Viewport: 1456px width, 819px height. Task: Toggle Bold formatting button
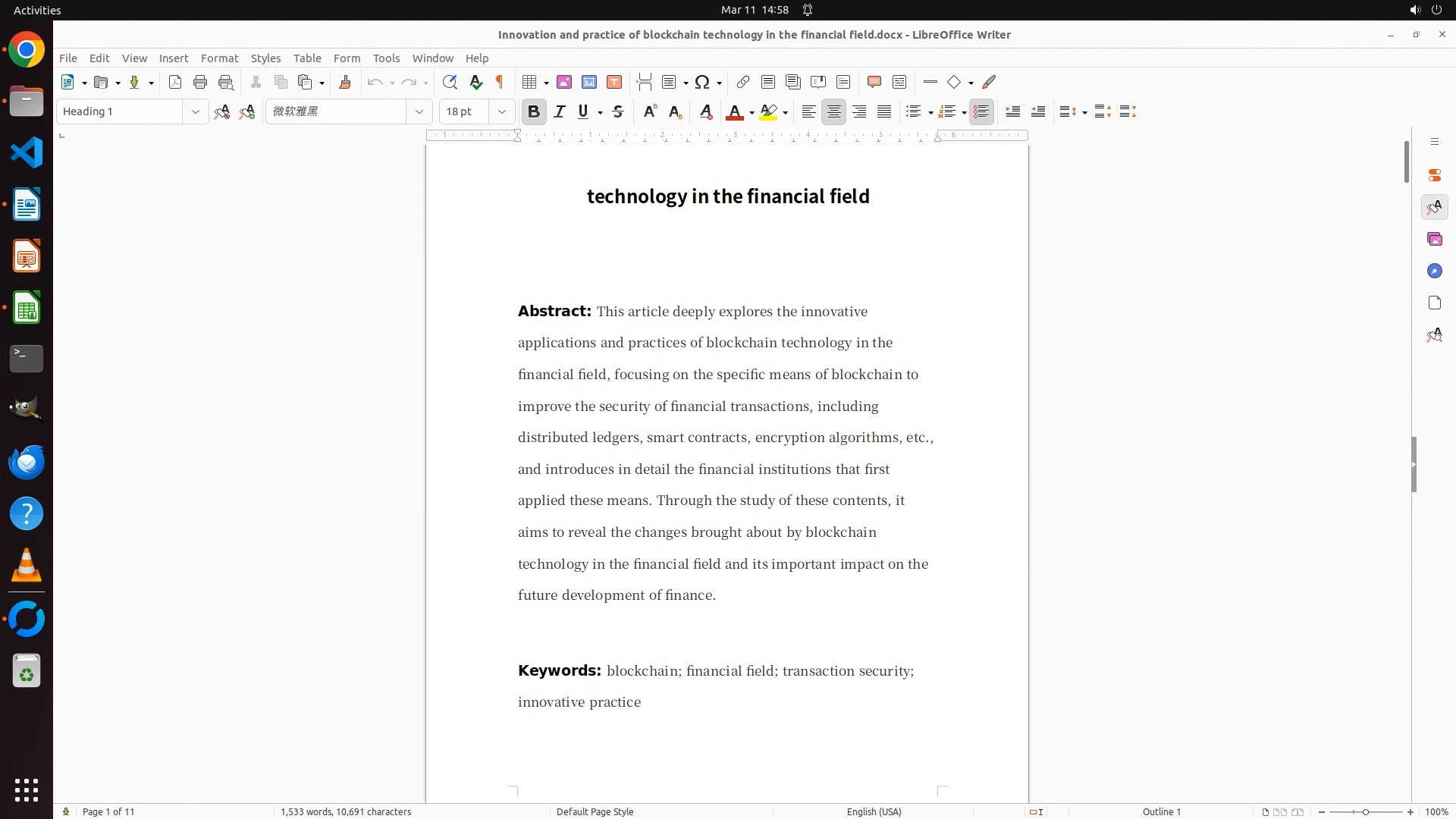click(x=534, y=111)
